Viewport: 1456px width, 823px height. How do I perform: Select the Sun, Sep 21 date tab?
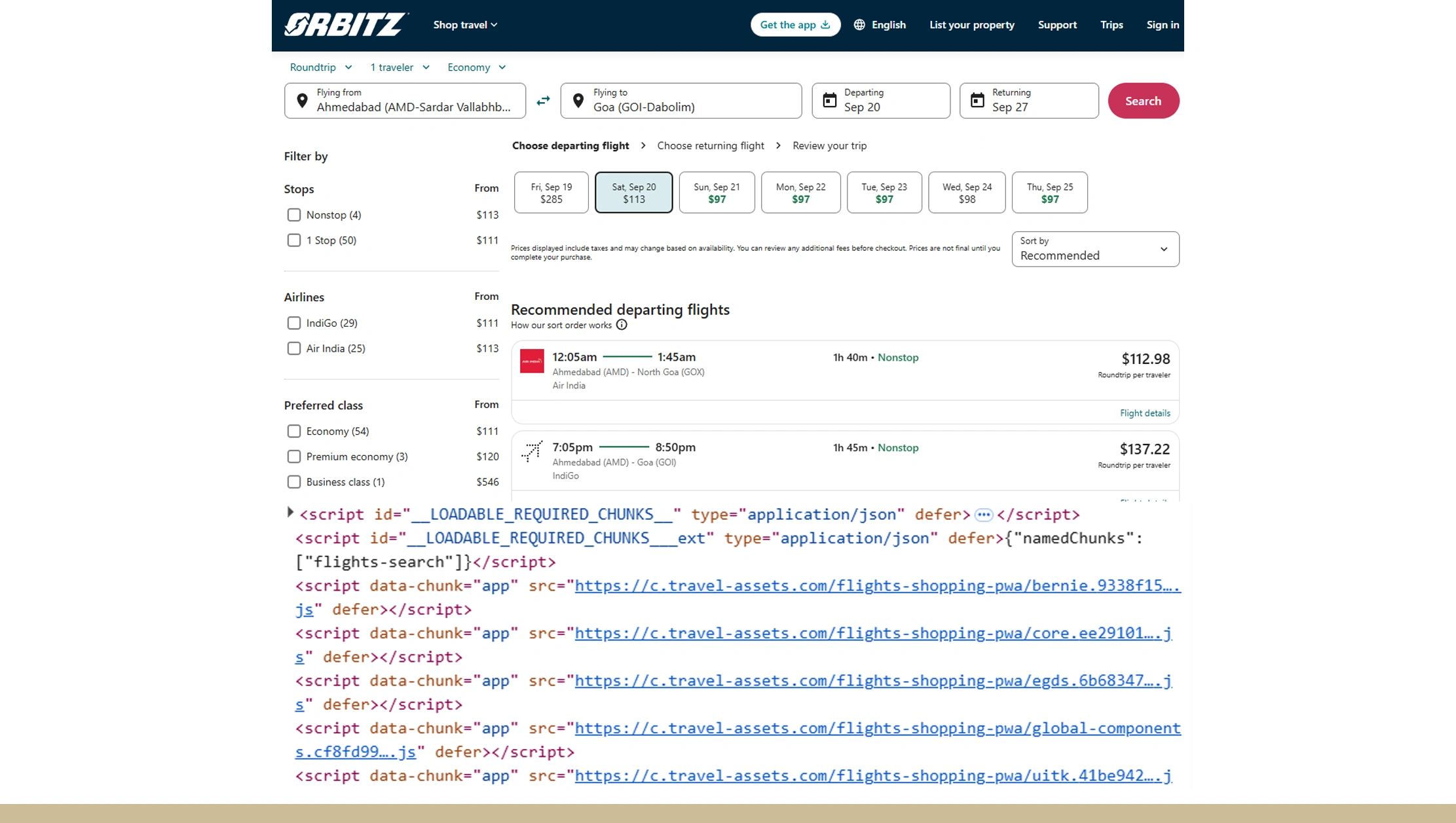[x=717, y=192]
